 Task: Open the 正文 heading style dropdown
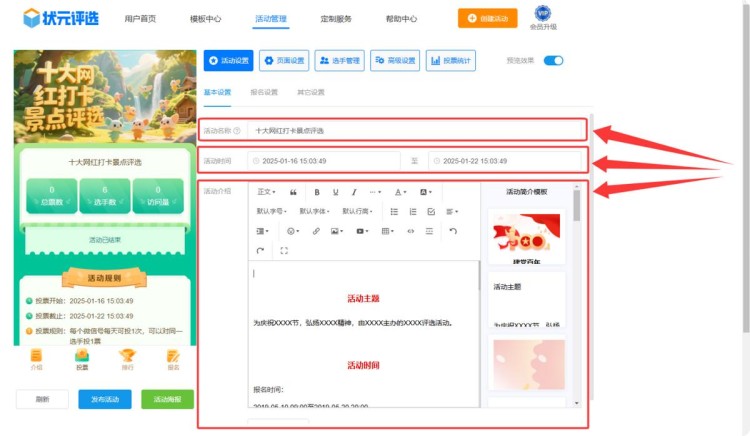pyautogui.click(x=267, y=192)
